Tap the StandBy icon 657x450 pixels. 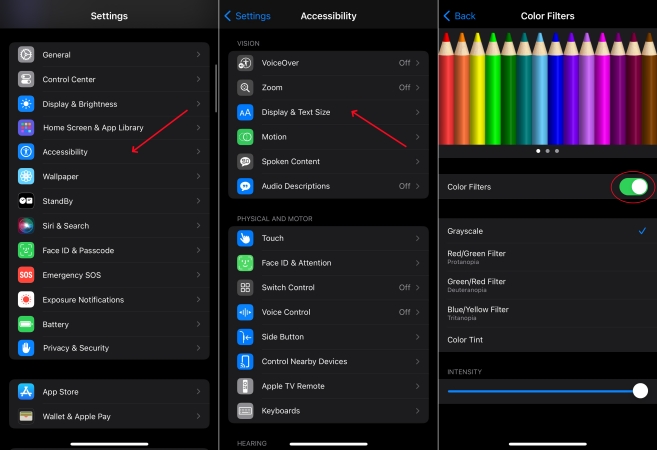[x=26, y=201]
